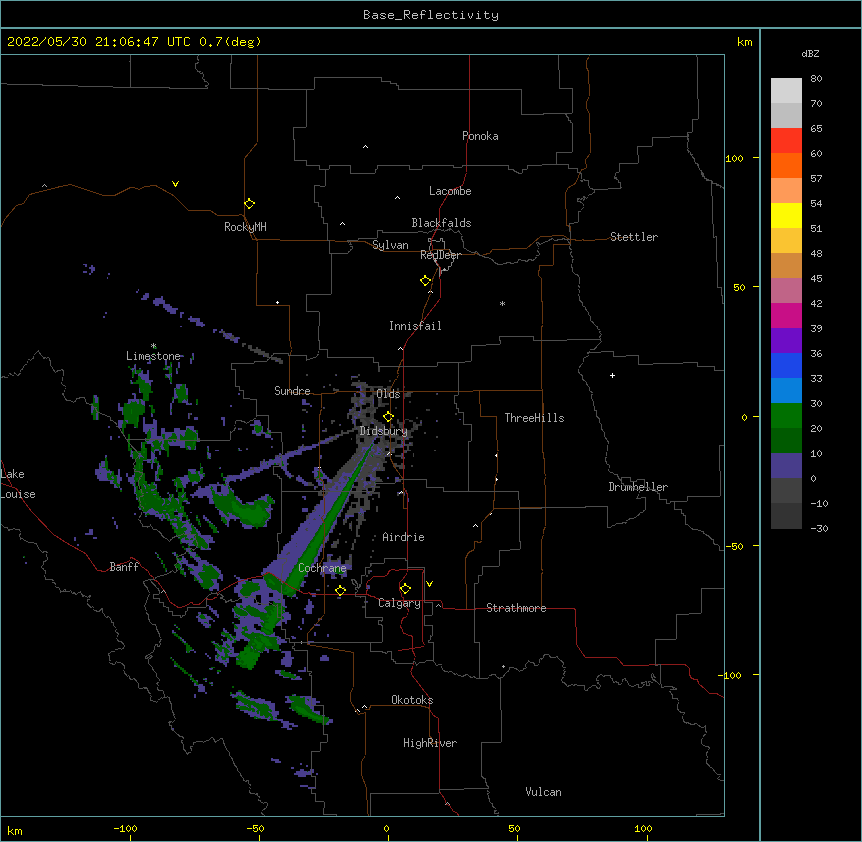Click the yellow station marker above Calgary
This screenshot has width=862, height=842.
click(x=405, y=589)
